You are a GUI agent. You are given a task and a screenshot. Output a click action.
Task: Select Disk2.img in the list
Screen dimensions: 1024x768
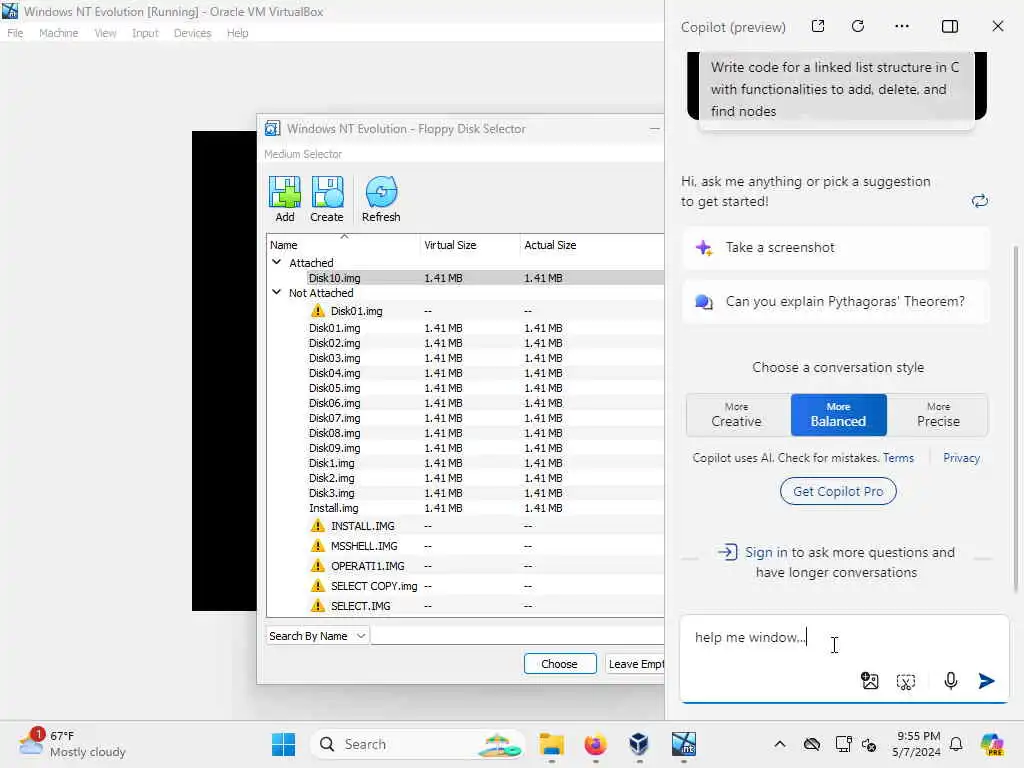pyautogui.click(x=465, y=478)
